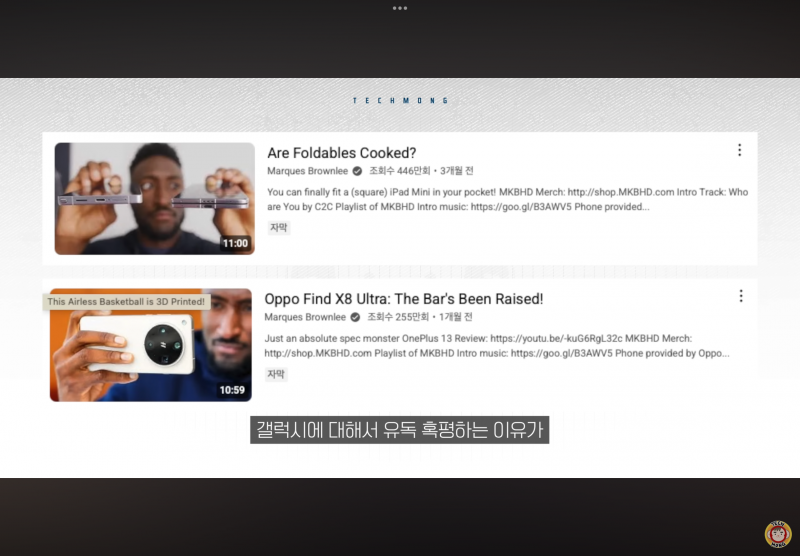Click the 10:59 duration label on thumbnail
Image resolution: width=800 pixels, height=556 pixels.
(232, 390)
